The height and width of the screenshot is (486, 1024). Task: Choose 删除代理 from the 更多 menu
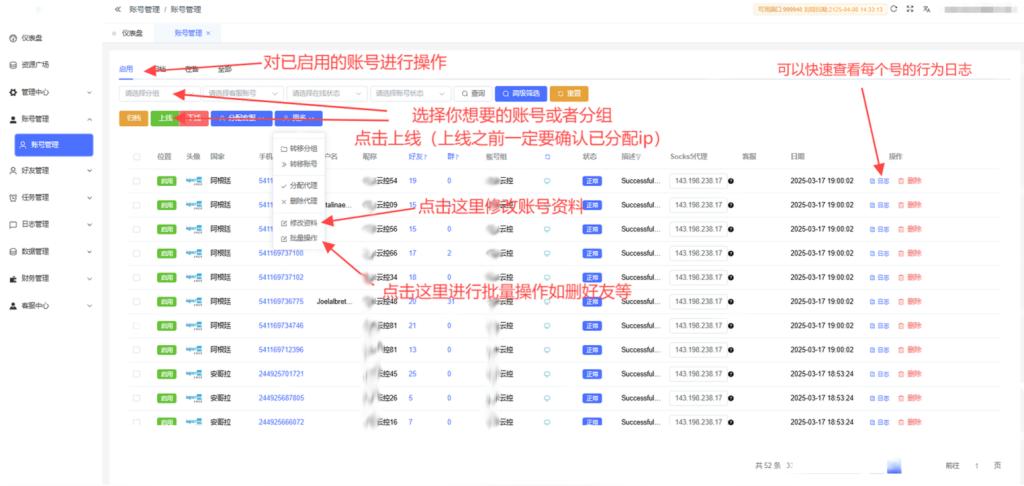(298, 202)
